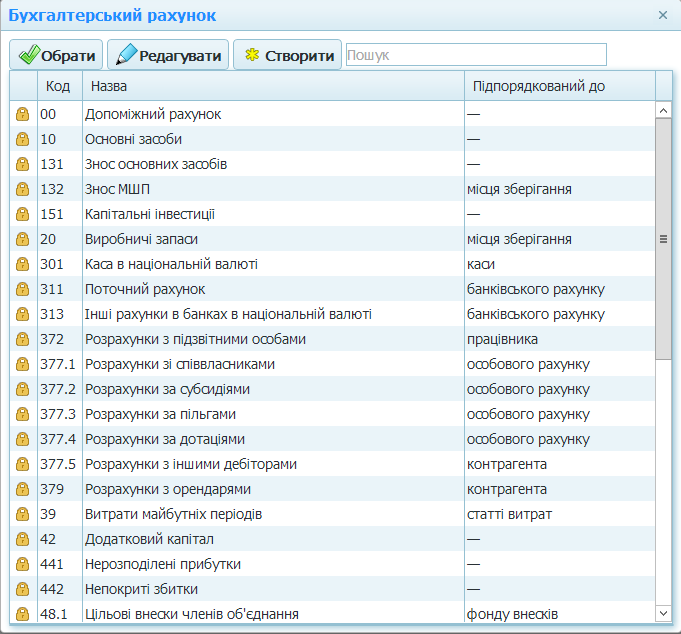This screenshot has height=634, width=681.
Task: Click lock icon for Знос МШП row
Action: coord(22,189)
